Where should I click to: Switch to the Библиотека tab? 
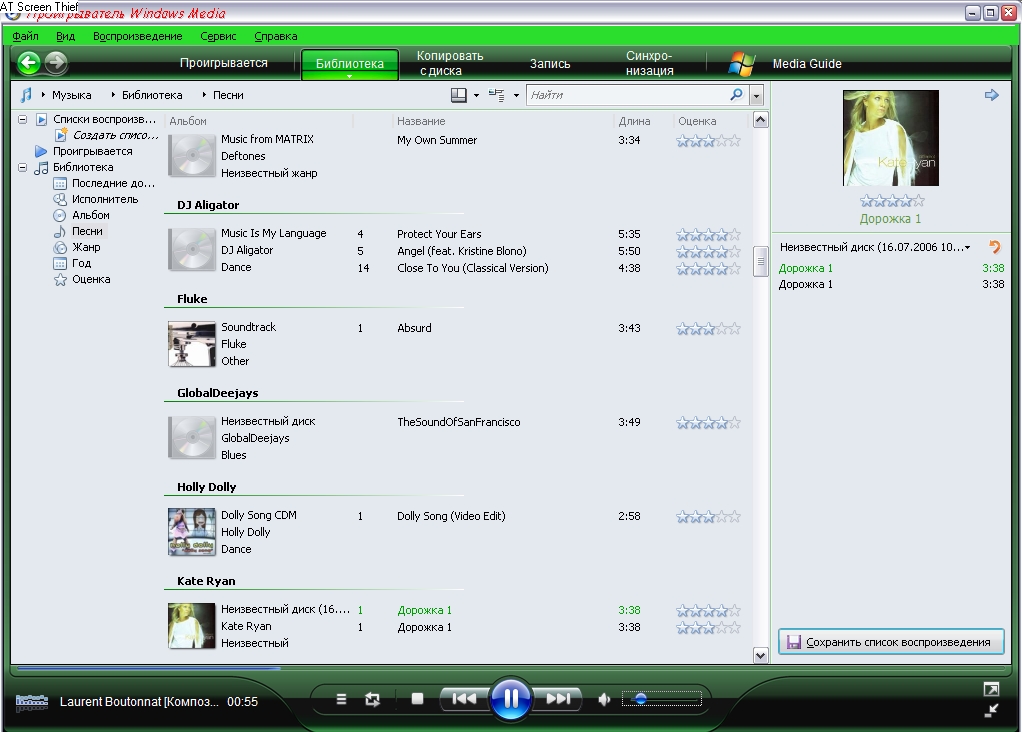[349, 64]
